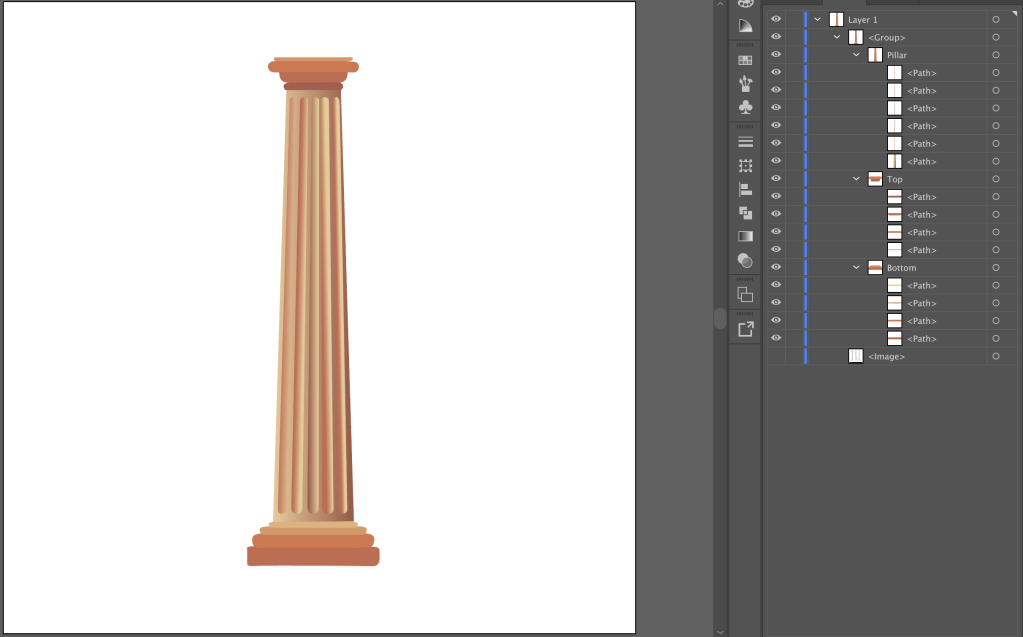Collapse the Pillar group chevron
This screenshot has width=1023, height=637.
(x=856, y=55)
